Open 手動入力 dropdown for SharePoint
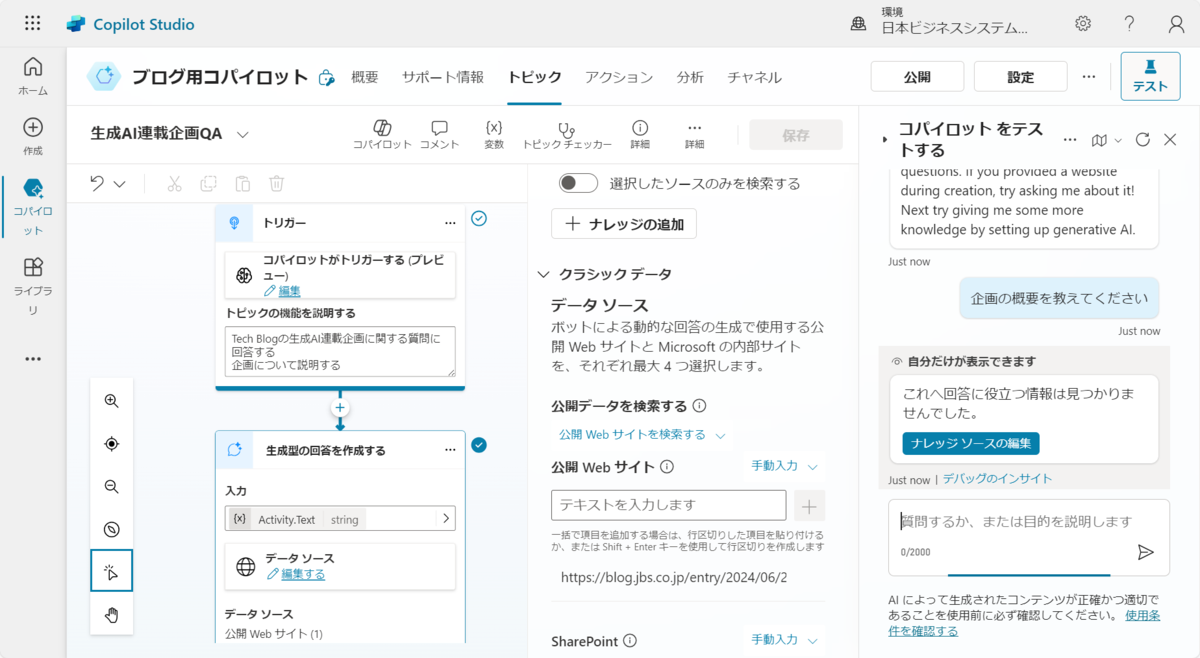The height and width of the screenshot is (658, 1200). click(x=785, y=639)
